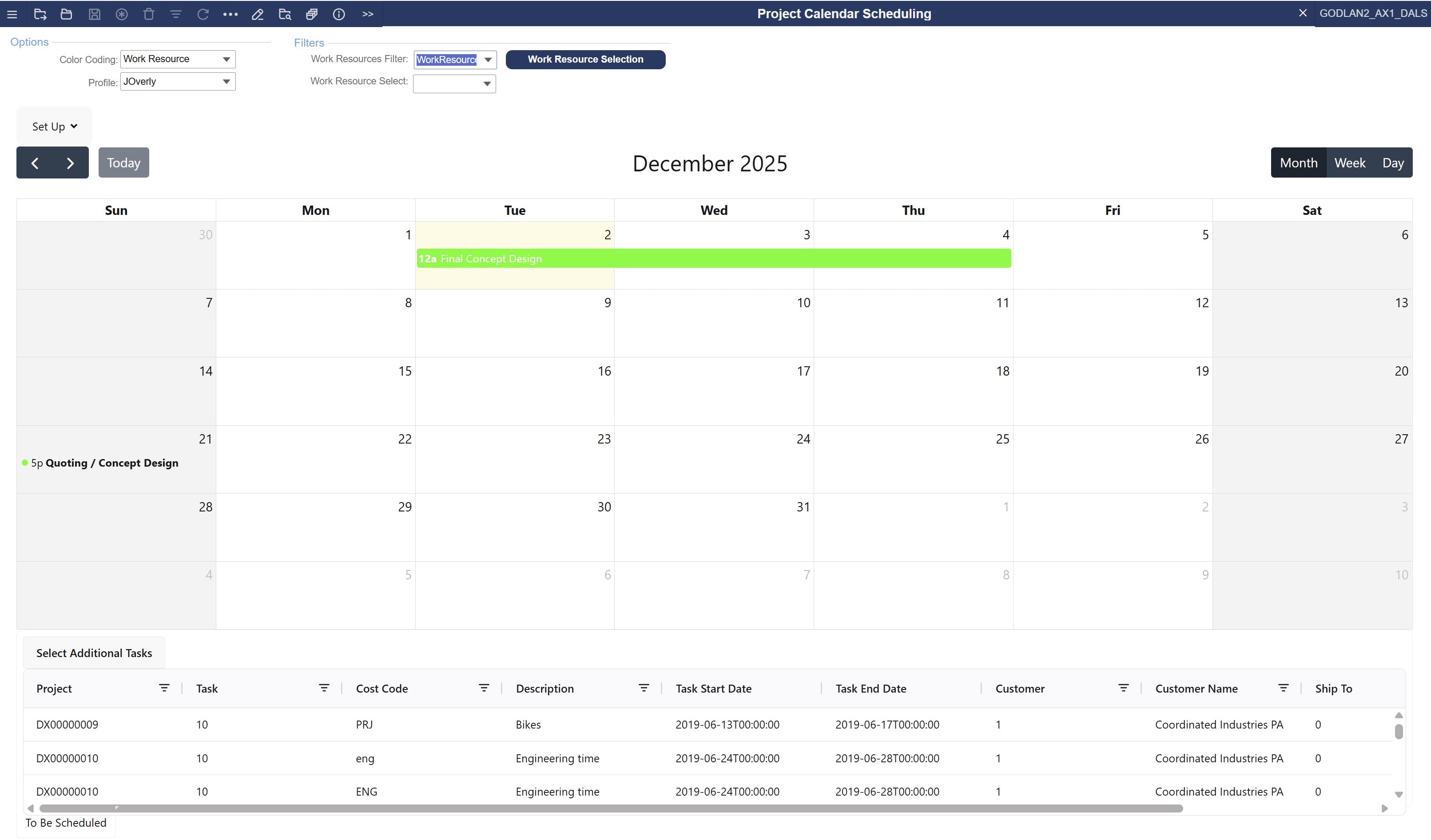Switch the calendar to Week view
Image resolution: width=1431 pixels, height=840 pixels.
click(x=1350, y=162)
